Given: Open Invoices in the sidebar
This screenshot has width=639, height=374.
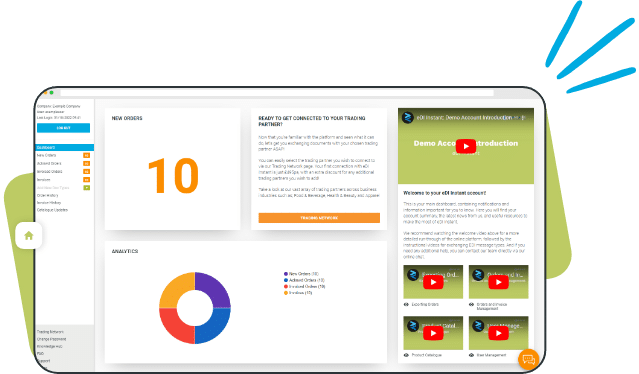Looking at the screenshot, I should [x=44, y=180].
